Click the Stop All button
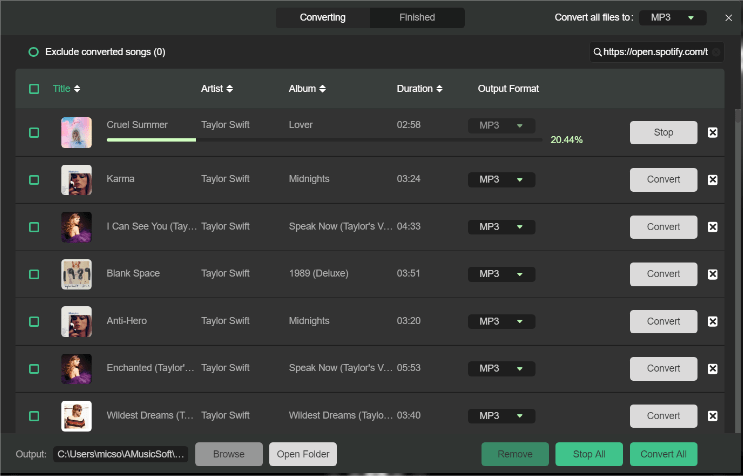 [589, 454]
